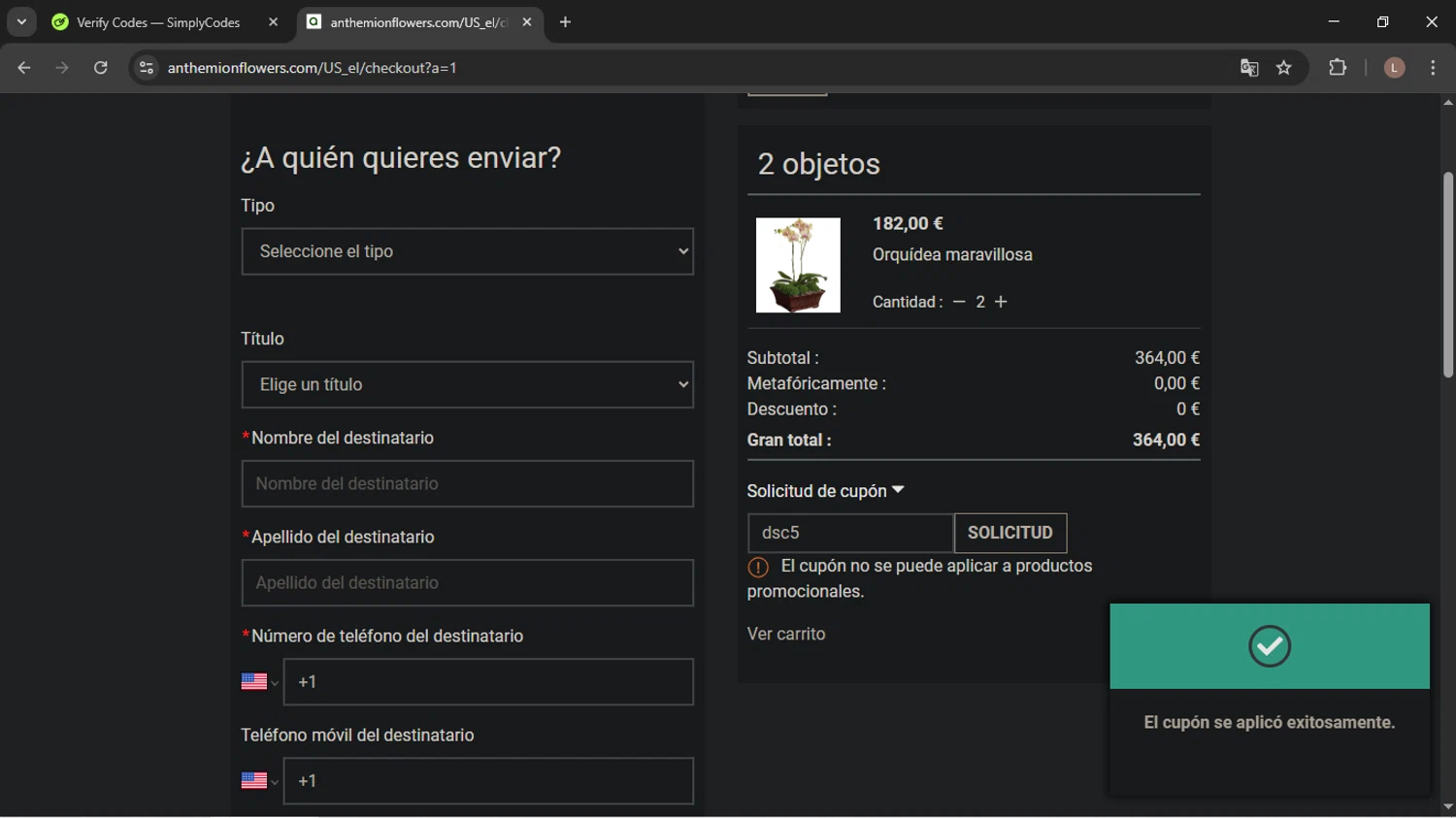Open a new browser tab

[565, 22]
